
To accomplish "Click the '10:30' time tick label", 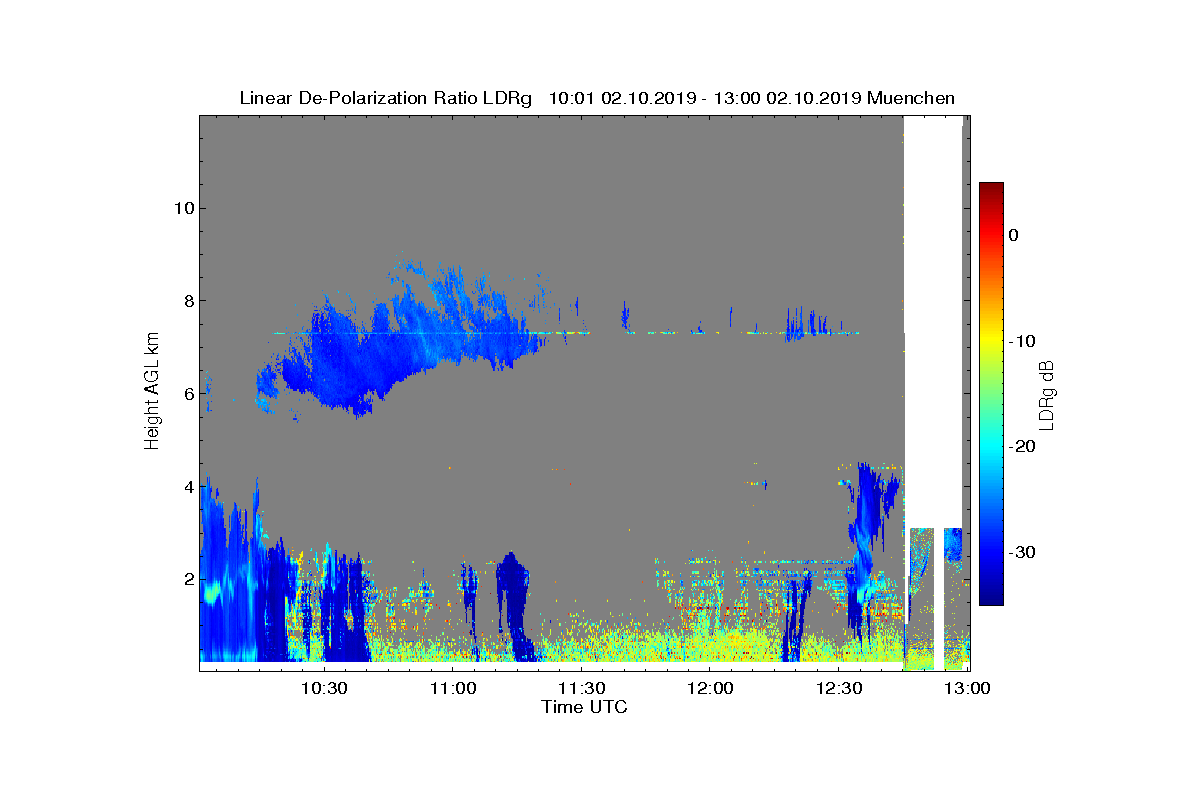I will tap(323, 688).
